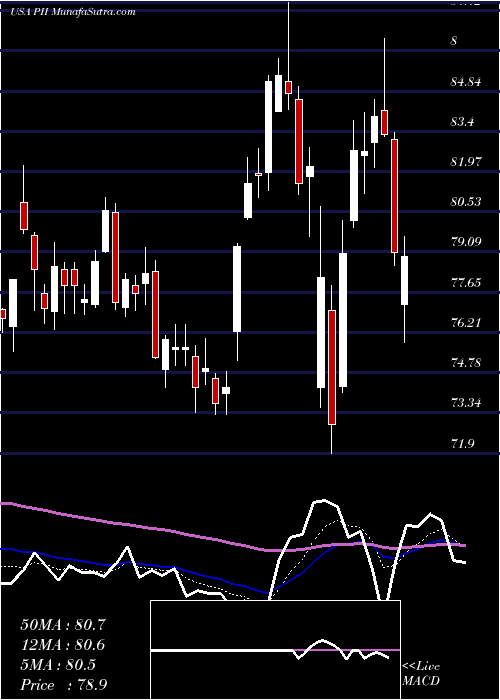
Task: Select the 5MA : 80.5 readout
Action: 58,665
